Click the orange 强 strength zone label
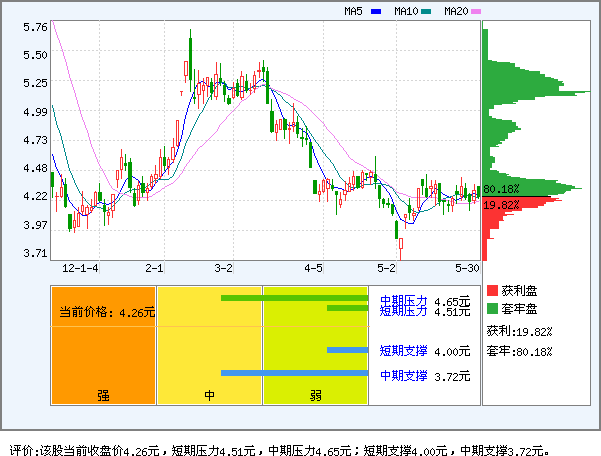601x456 pixels. pos(103,395)
